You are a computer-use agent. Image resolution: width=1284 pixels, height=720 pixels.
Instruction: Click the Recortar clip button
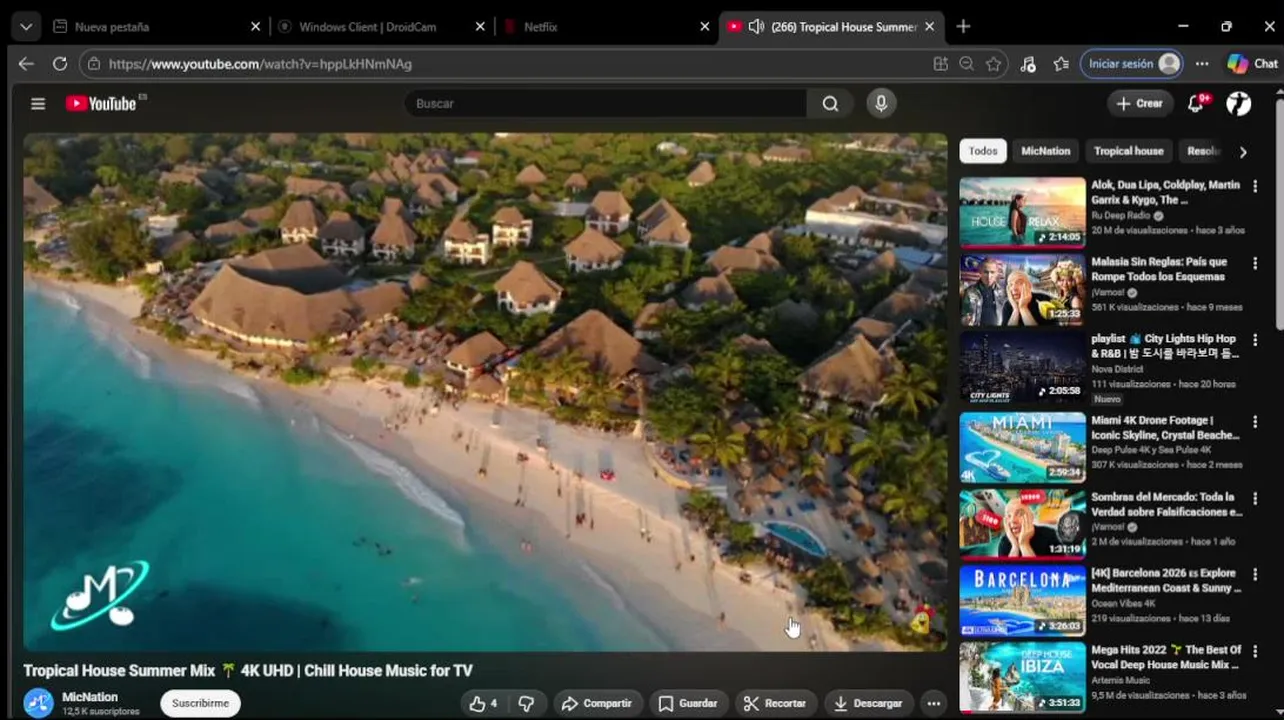775,704
